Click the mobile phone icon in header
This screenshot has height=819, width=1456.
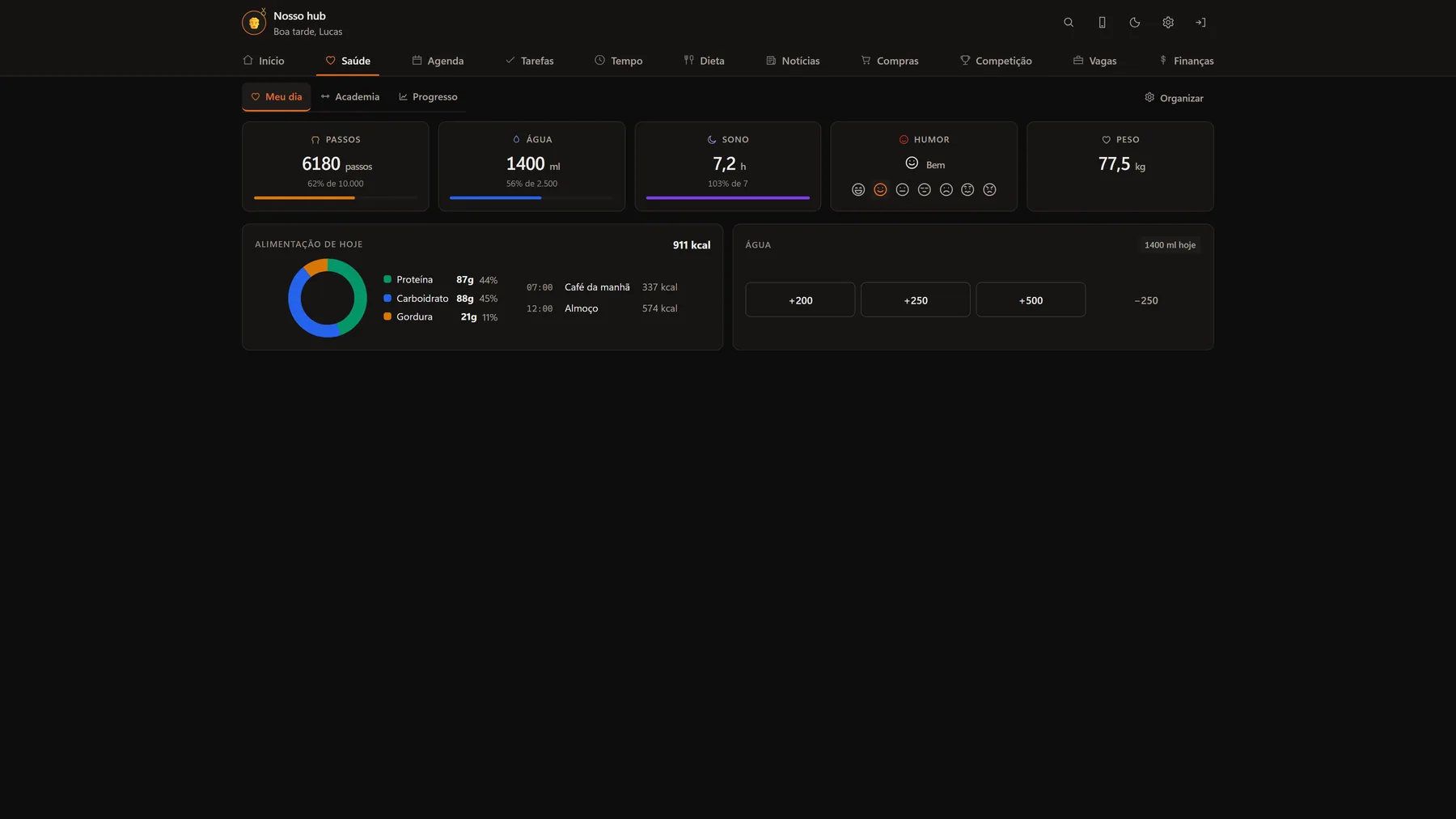(x=1102, y=23)
